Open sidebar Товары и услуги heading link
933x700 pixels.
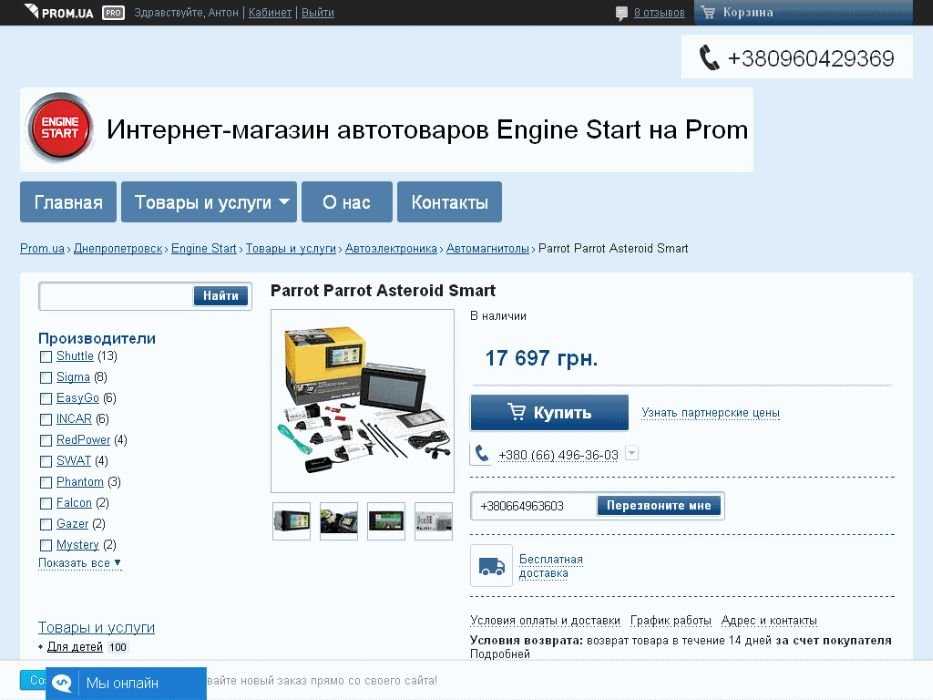tap(96, 627)
